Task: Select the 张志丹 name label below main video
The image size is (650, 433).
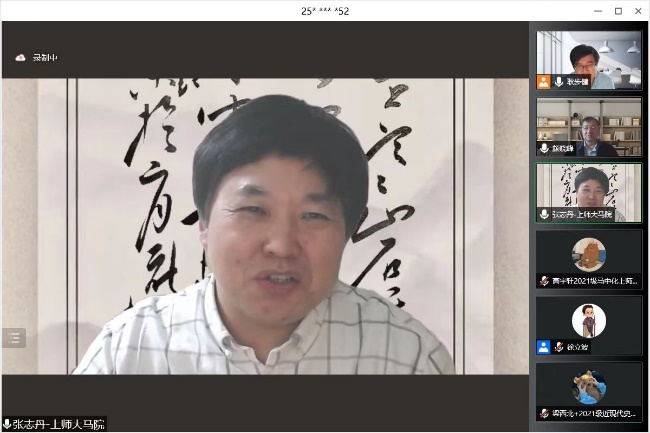Action: (59, 424)
